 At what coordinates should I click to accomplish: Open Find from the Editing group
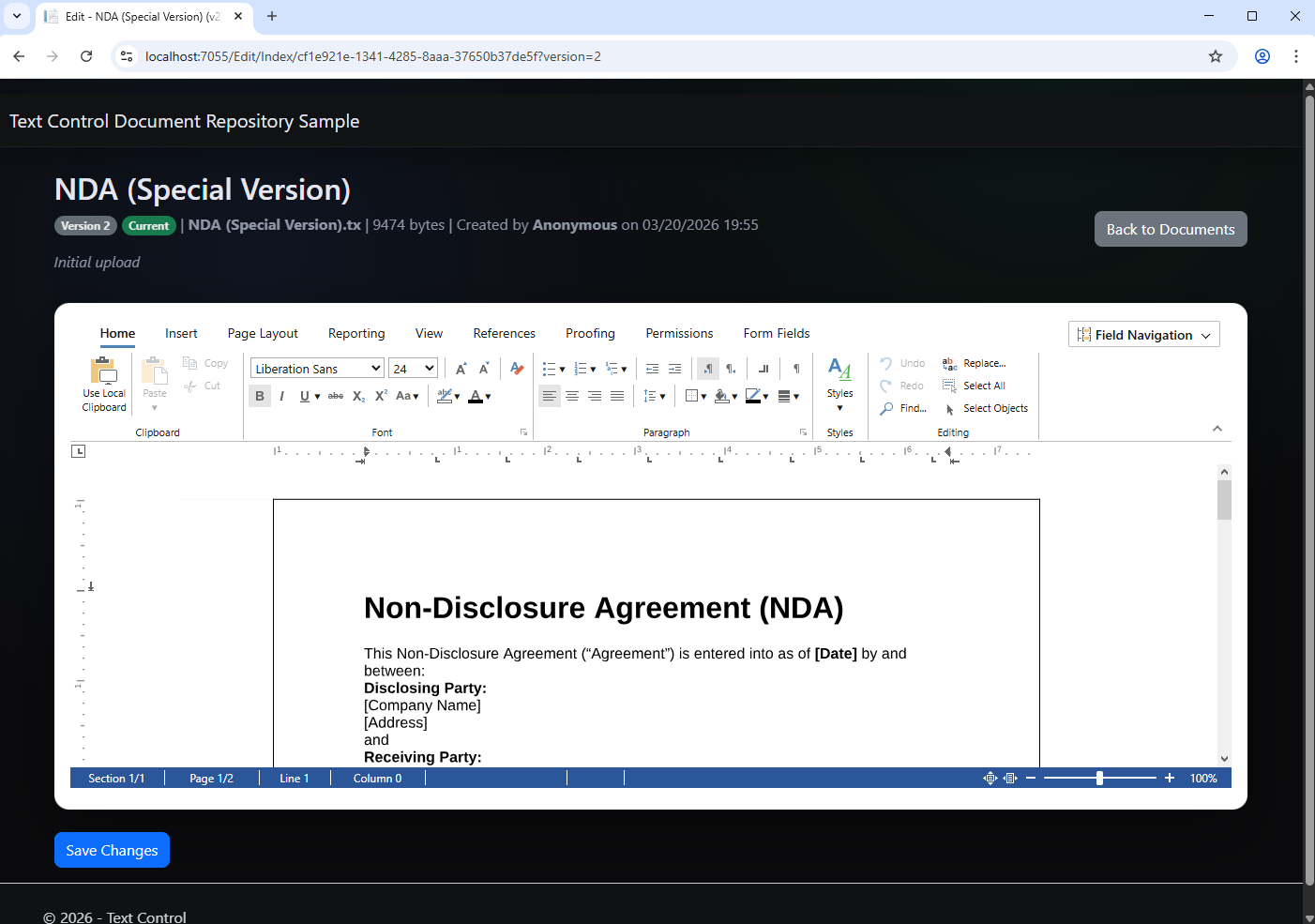(x=903, y=408)
